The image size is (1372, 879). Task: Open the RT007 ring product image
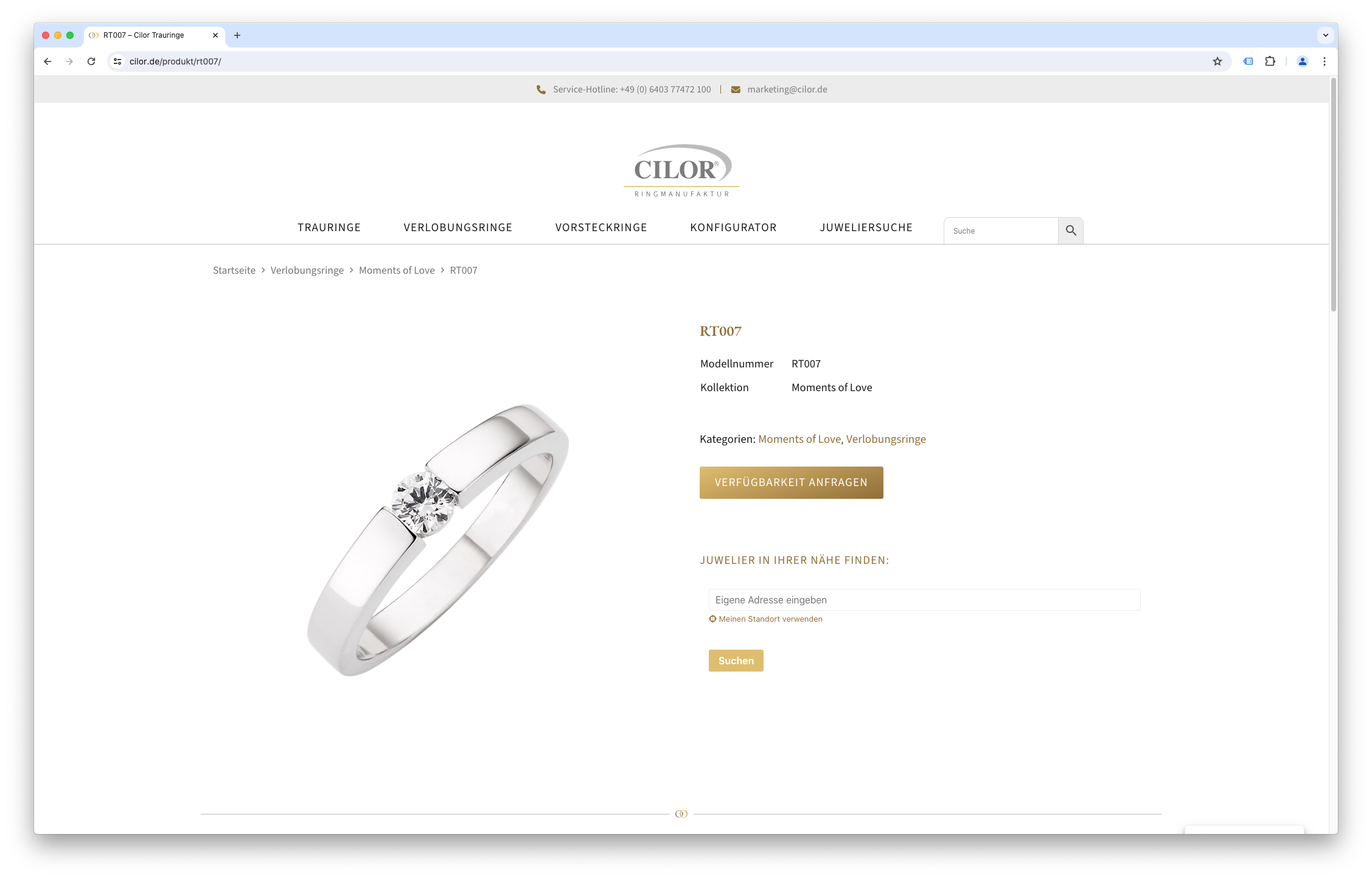tap(437, 540)
